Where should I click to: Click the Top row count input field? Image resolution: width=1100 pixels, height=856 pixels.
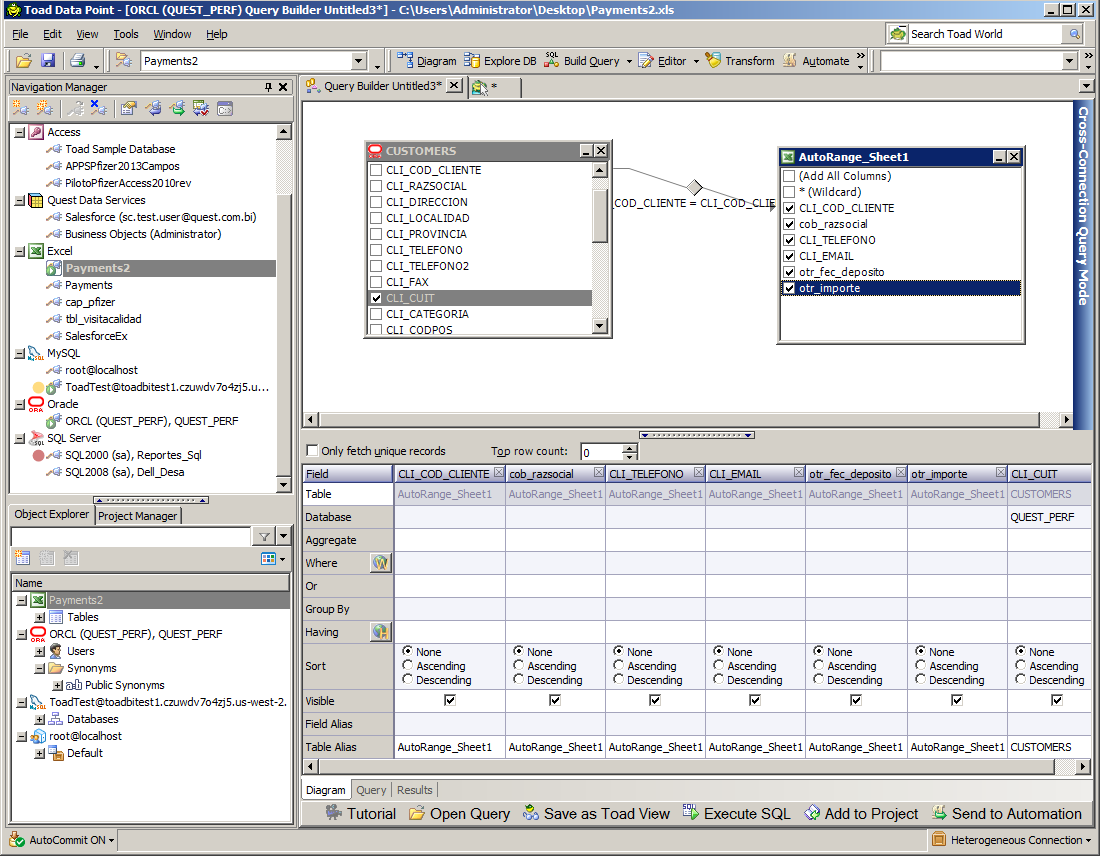coord(602,452)
